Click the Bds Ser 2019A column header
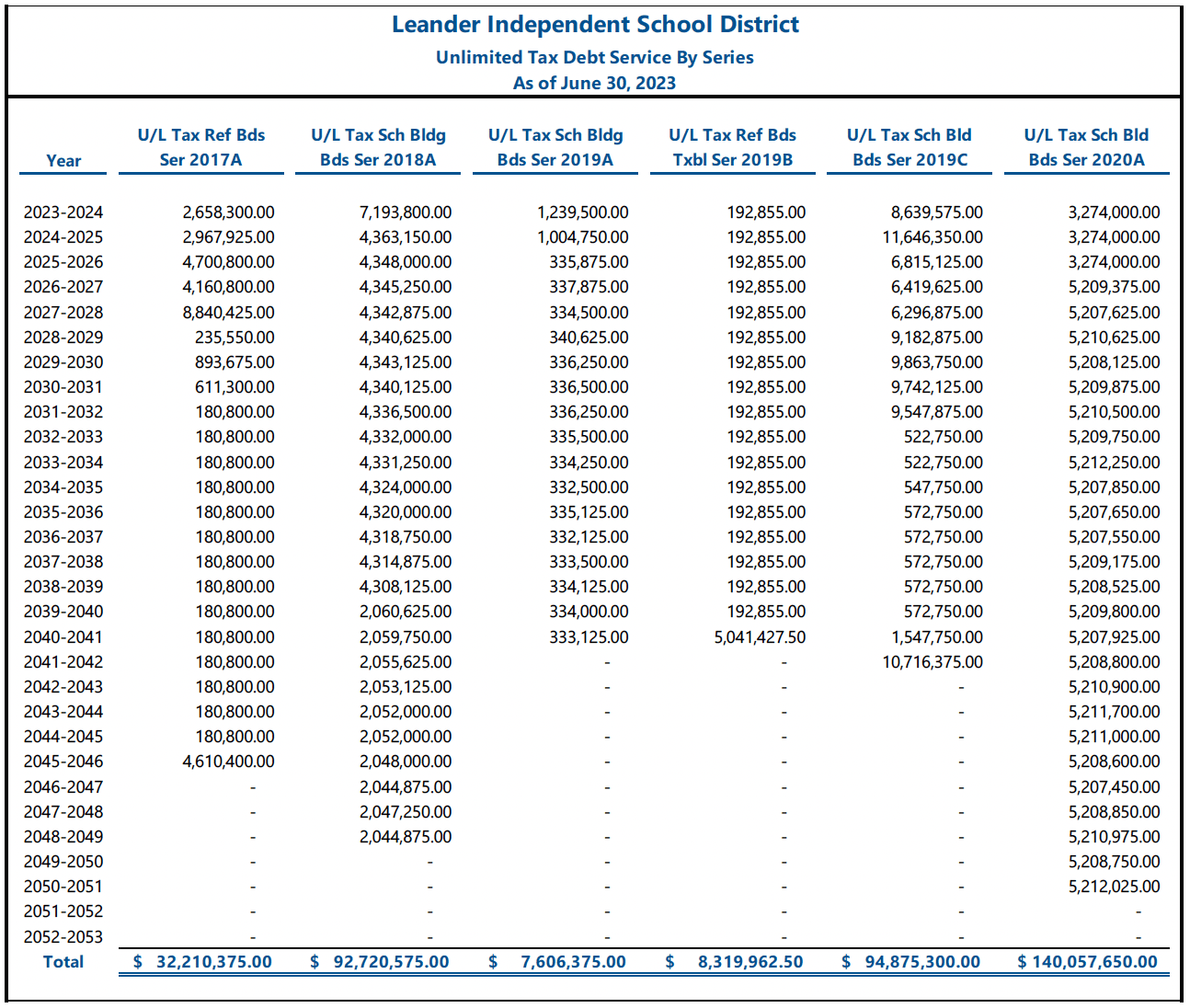Image resolution: width=1190 pixels, height=1008 pixels. [555, 160]
